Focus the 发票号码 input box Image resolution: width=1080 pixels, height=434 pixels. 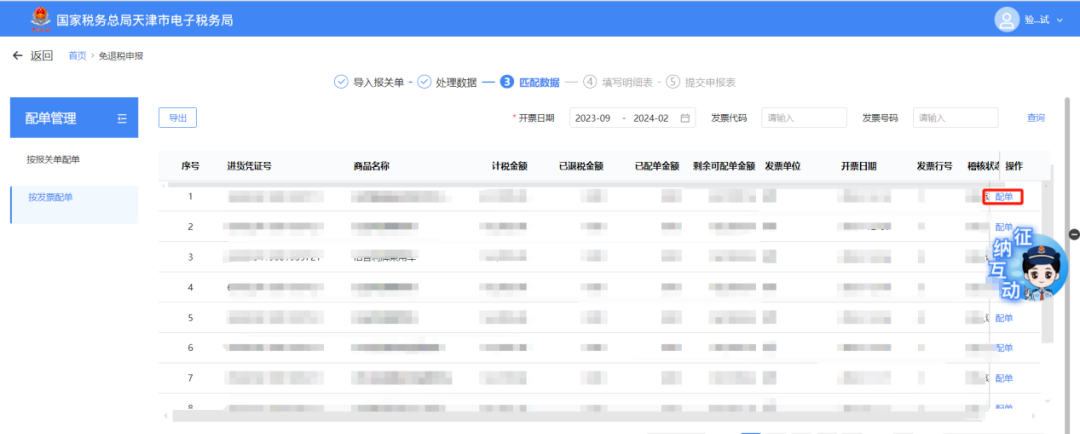pyautogui.click(x=955, y=118)
